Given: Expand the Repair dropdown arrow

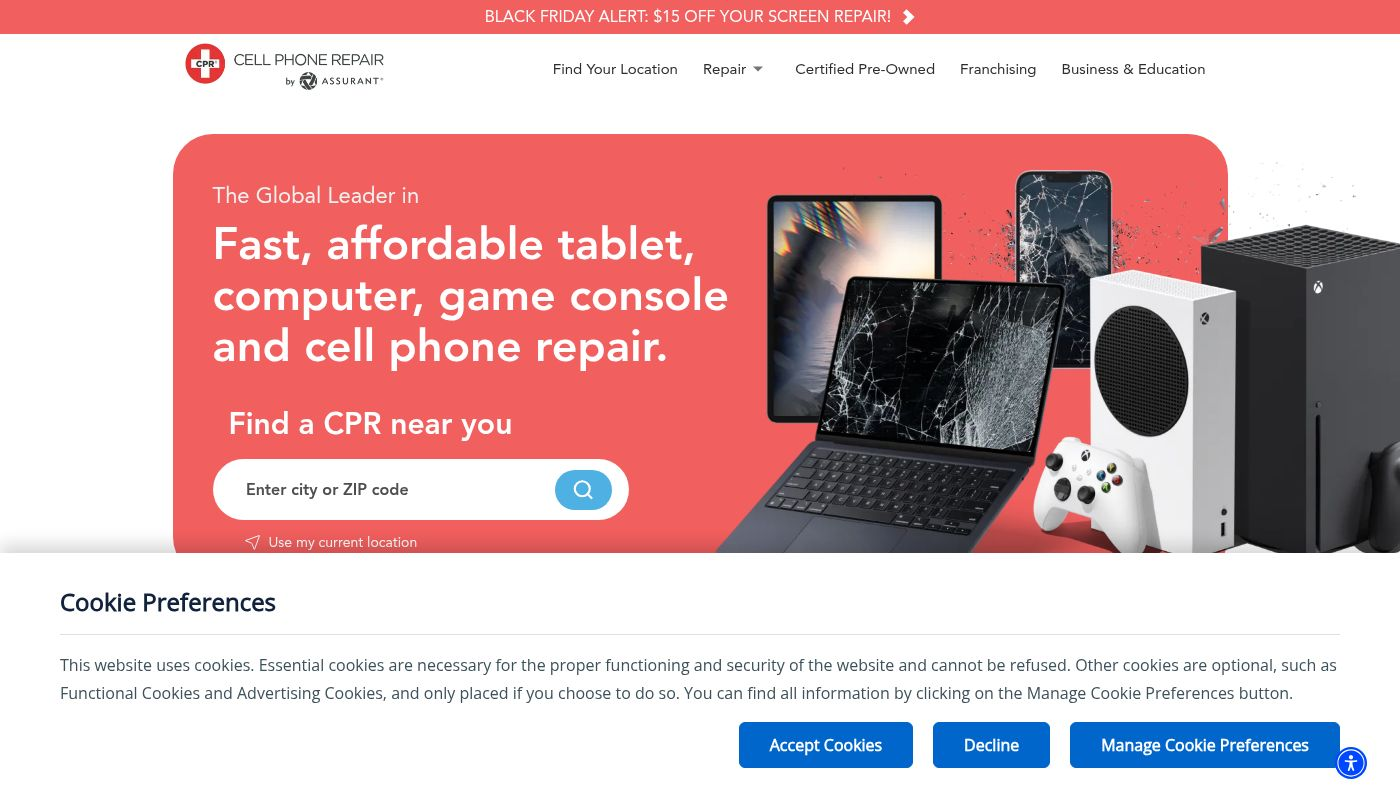Looking at the screenshot, I should [x=758, y=69].
